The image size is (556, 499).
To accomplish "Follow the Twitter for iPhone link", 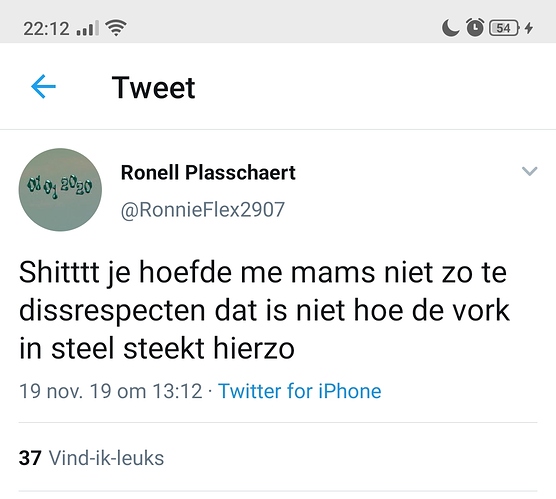I will [x=300, y=391].
